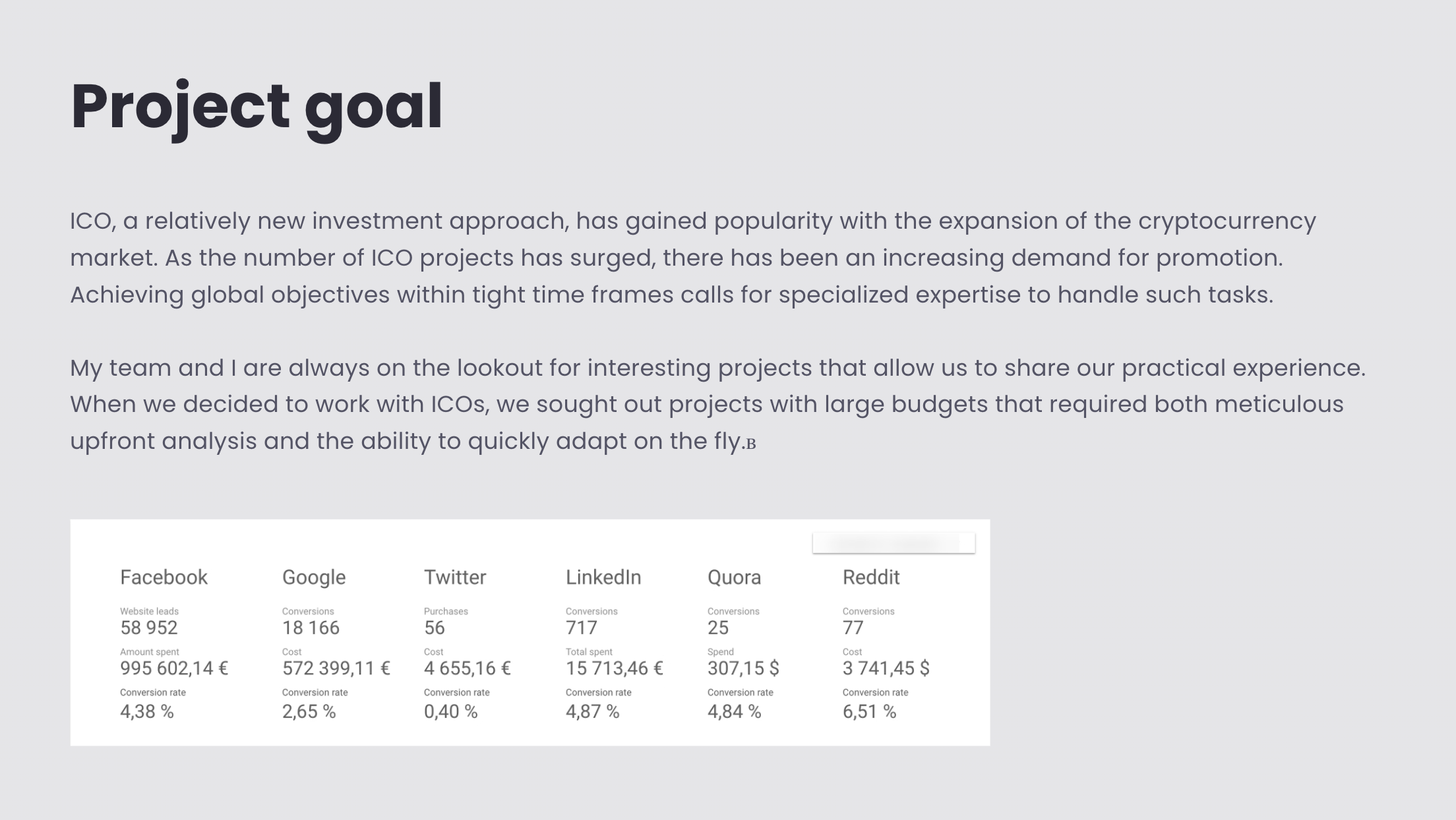The height and width of the screenshot is (820, 1456).
Task: Click Twitter conversion rate 0,40 %
Action: 451,712
